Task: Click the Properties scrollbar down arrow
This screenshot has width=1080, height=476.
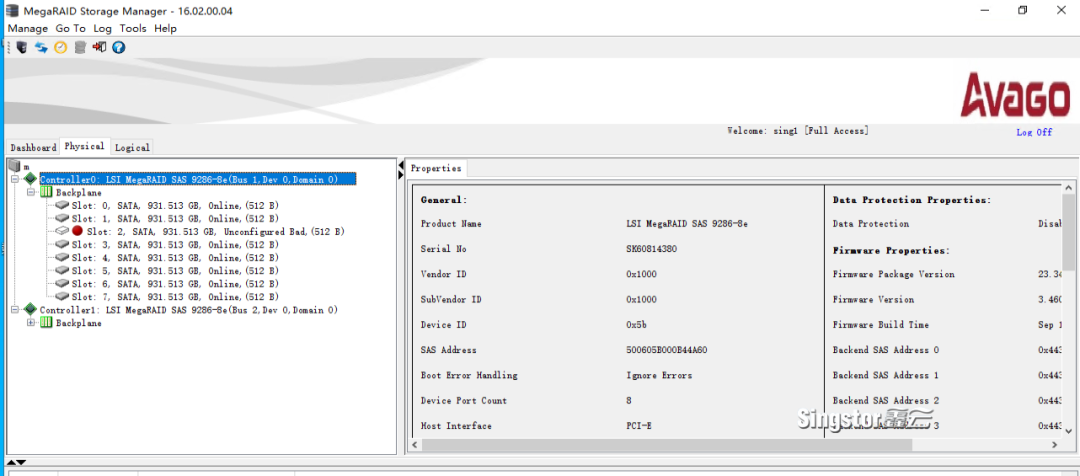Action: pos(1068,431)
